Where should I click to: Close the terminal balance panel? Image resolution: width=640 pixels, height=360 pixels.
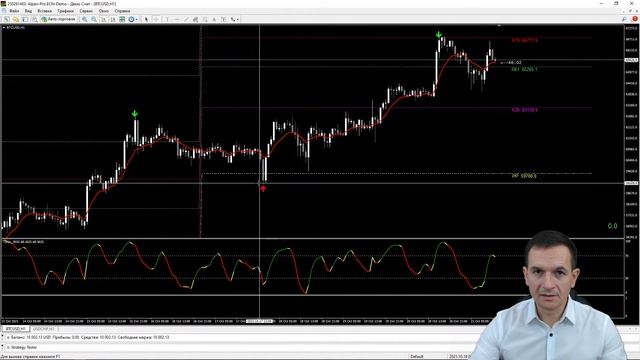2,337
